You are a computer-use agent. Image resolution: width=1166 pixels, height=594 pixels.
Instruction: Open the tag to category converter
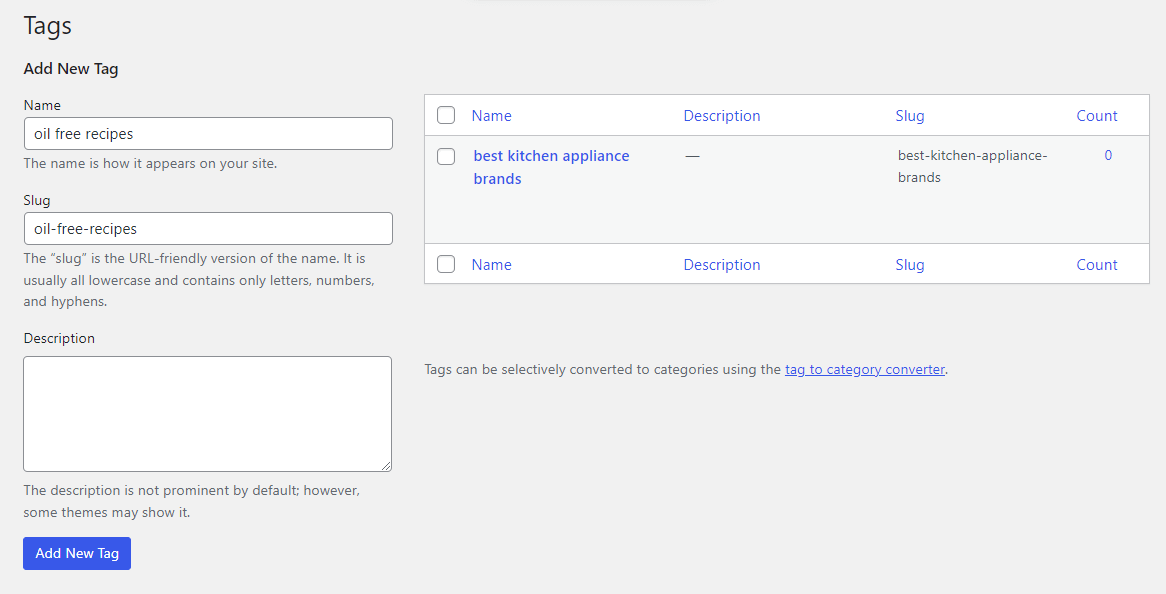(864, 369)
